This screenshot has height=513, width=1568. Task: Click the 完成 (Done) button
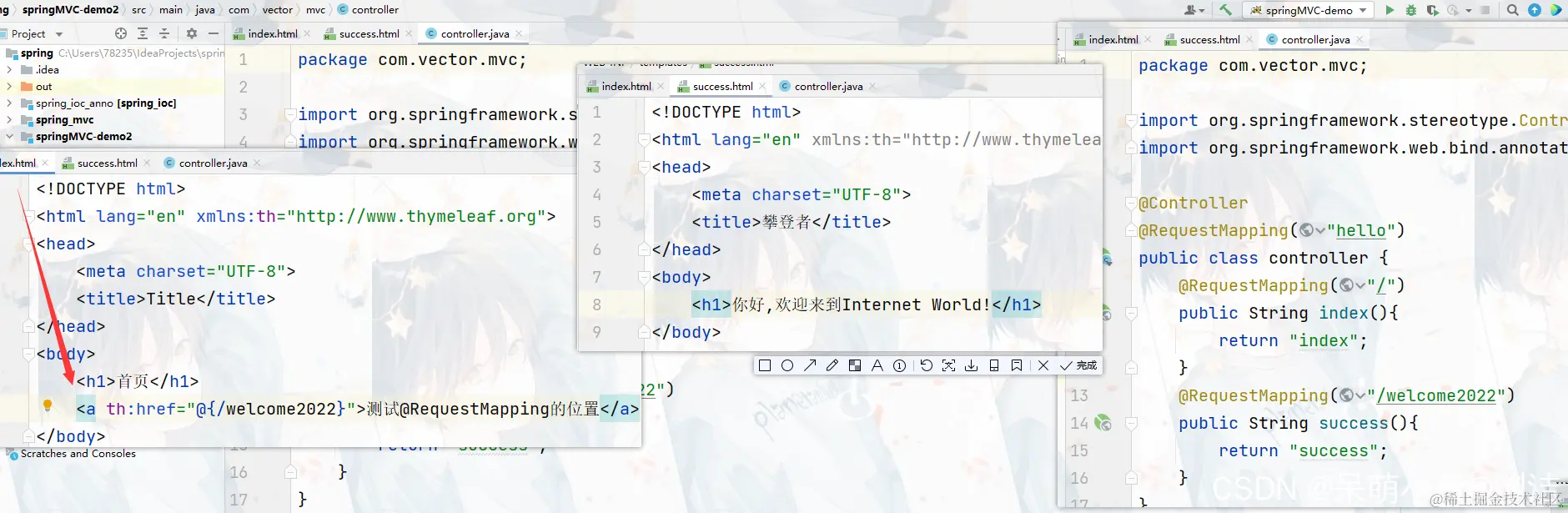click(x=1078, y=365)
